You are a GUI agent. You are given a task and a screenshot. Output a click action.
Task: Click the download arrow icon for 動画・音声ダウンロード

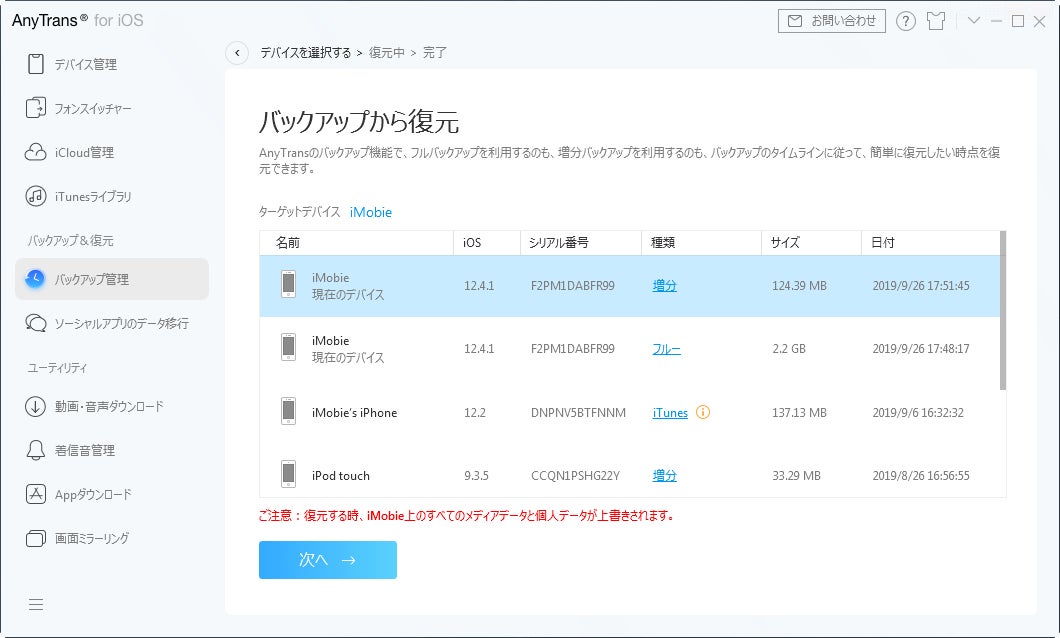(x=35, y=406)
